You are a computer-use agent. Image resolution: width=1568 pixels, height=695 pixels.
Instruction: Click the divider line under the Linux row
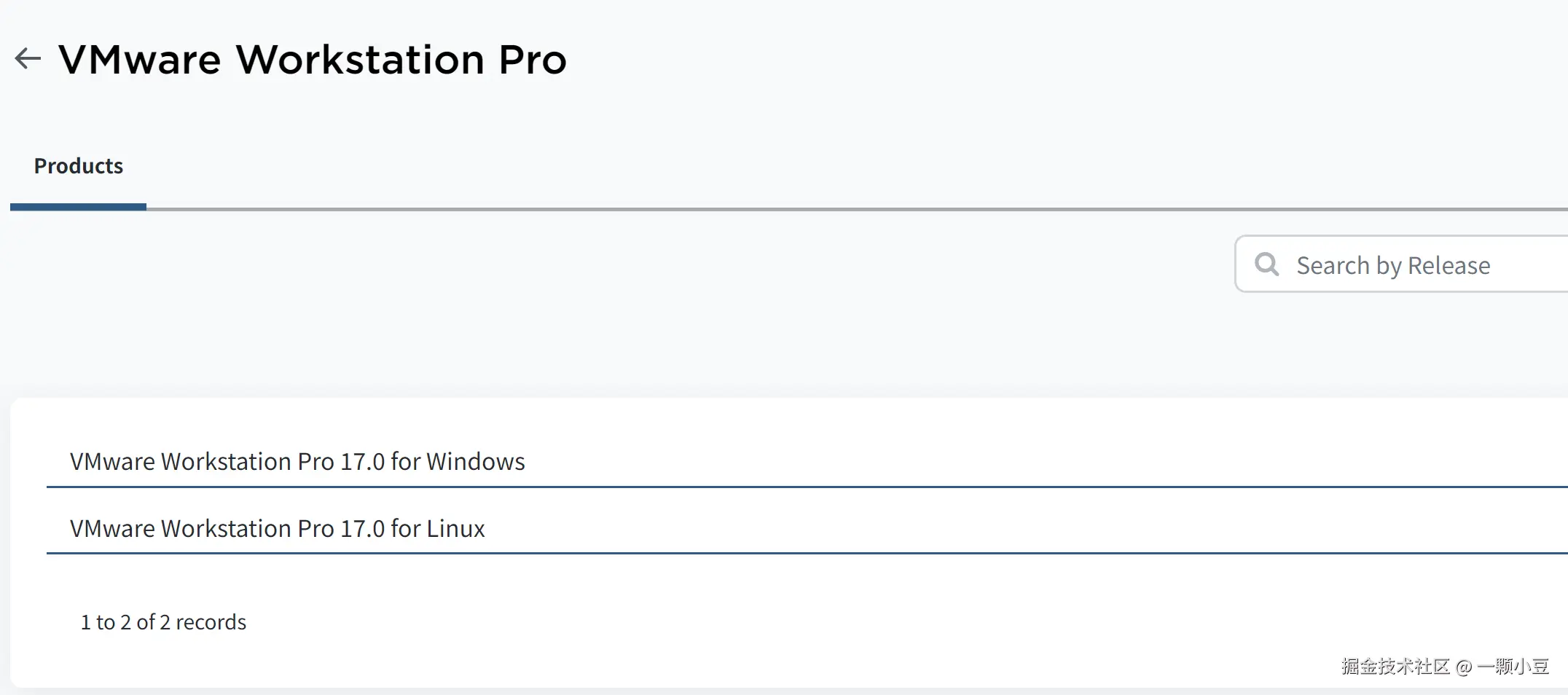pyautogui.click(x=801, y=553)
